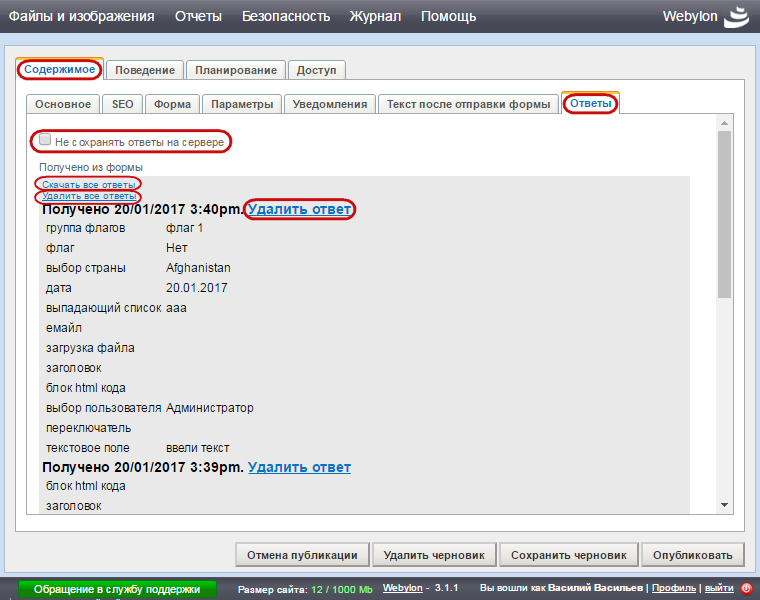Click the site size '12 / 1000 Mb' value
760x600 pixels.
pos(342,590)
